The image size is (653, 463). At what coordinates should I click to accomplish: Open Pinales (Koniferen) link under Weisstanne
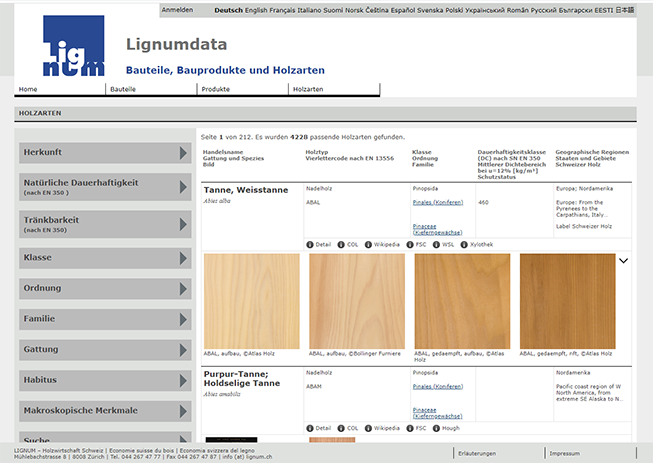point(438,202)
